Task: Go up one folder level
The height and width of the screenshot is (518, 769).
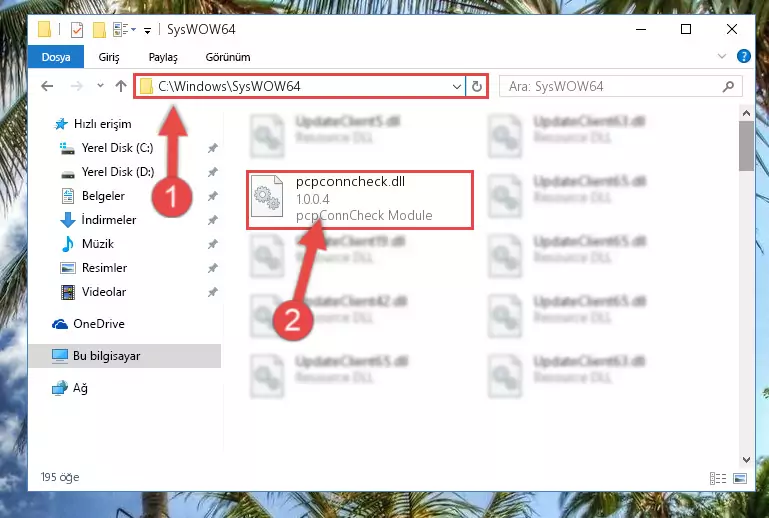Action: click(121, 86)
